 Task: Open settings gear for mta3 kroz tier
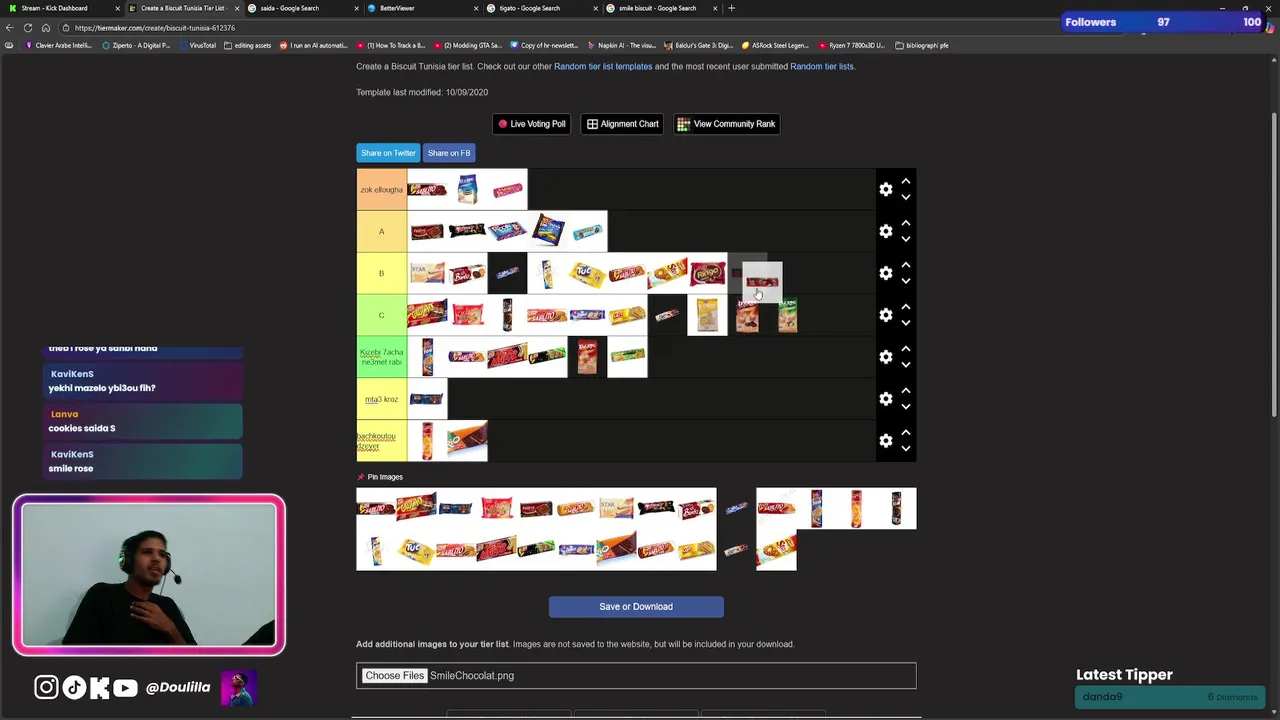click(x=885, y=399)
